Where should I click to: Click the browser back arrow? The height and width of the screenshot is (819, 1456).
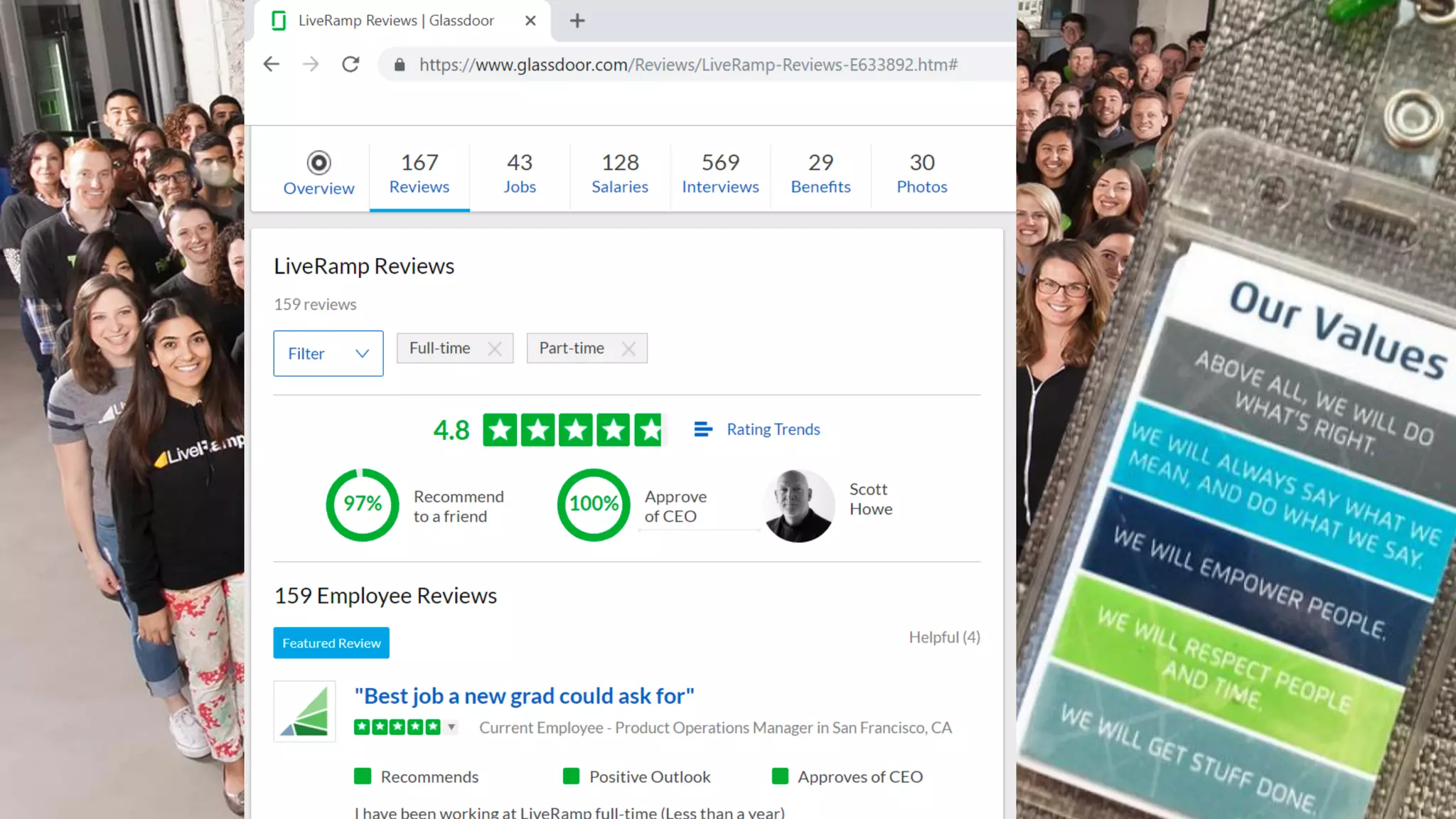click(x=271, y=65)
